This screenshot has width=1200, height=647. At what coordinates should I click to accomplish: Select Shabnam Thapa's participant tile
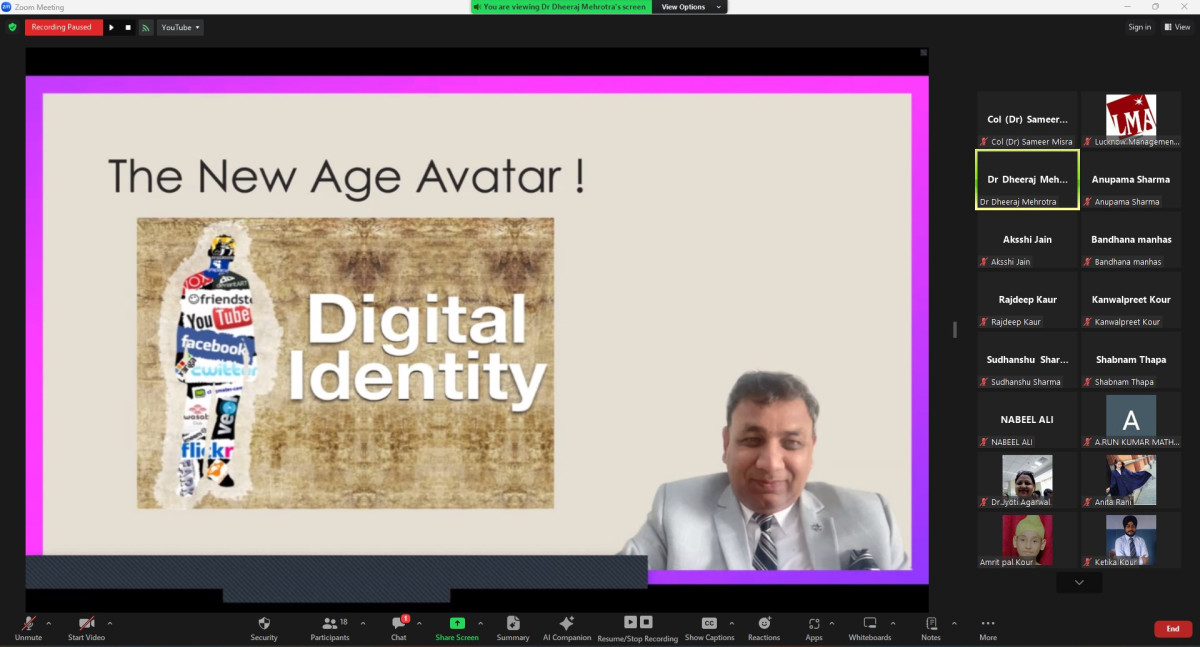(x=1131, y=360)
